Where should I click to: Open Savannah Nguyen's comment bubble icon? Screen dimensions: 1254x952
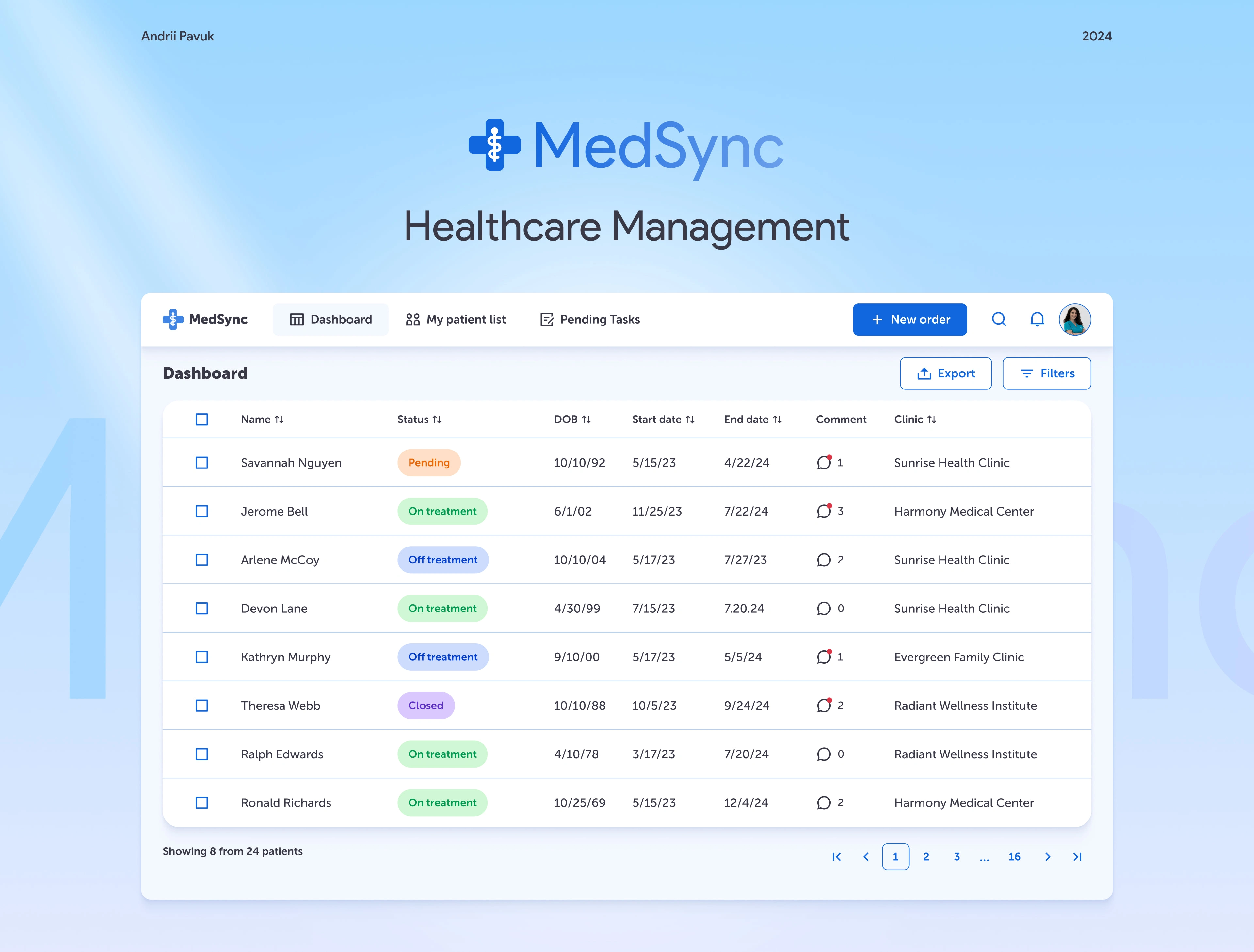point(824,462)
